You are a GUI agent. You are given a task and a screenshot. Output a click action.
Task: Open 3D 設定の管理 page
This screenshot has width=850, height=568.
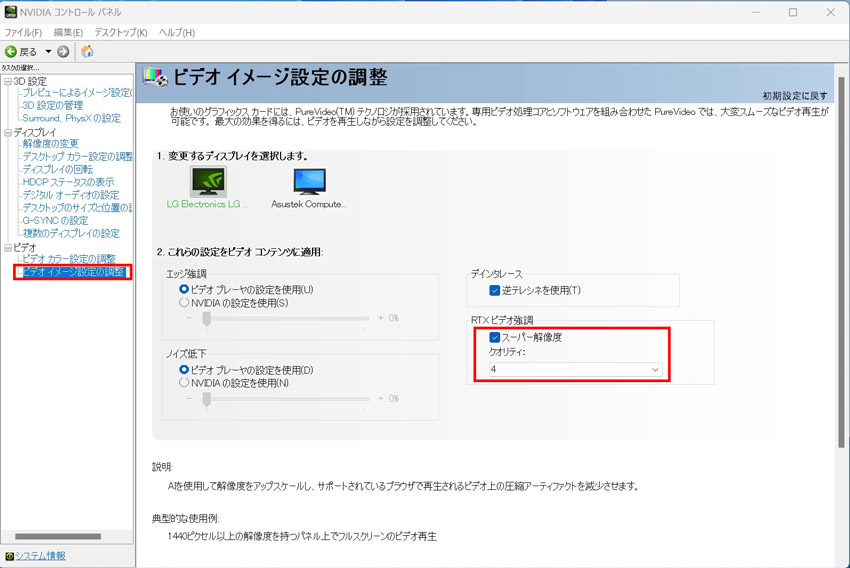(53, 105)
